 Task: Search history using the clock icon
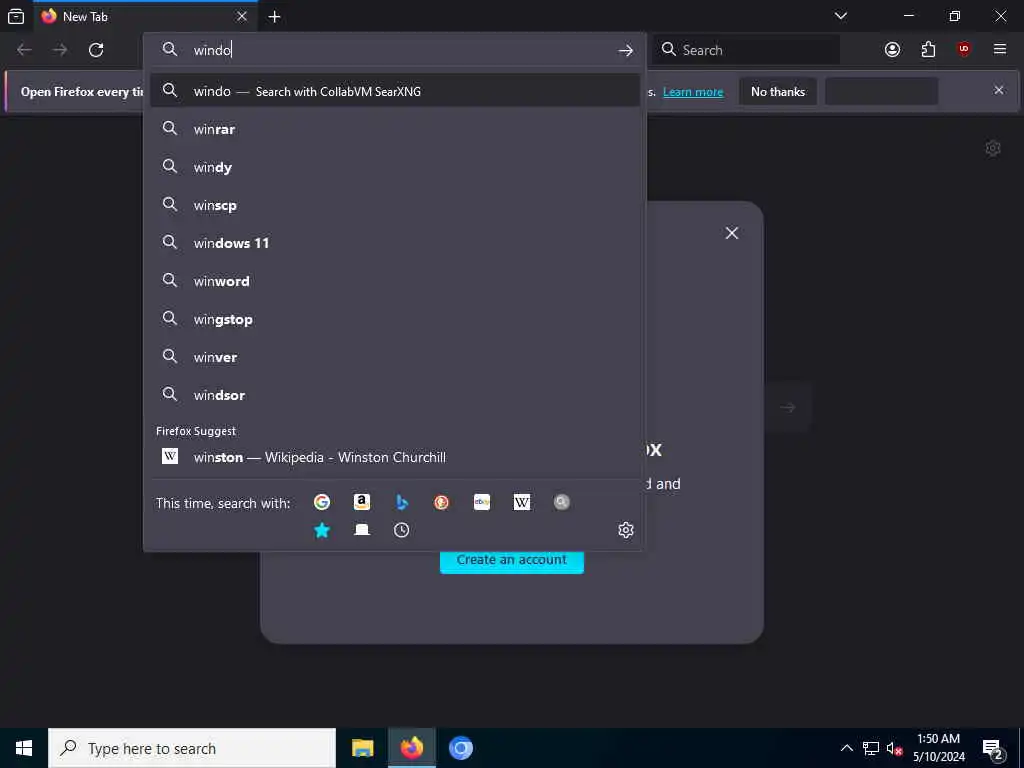tap(402, 530)
